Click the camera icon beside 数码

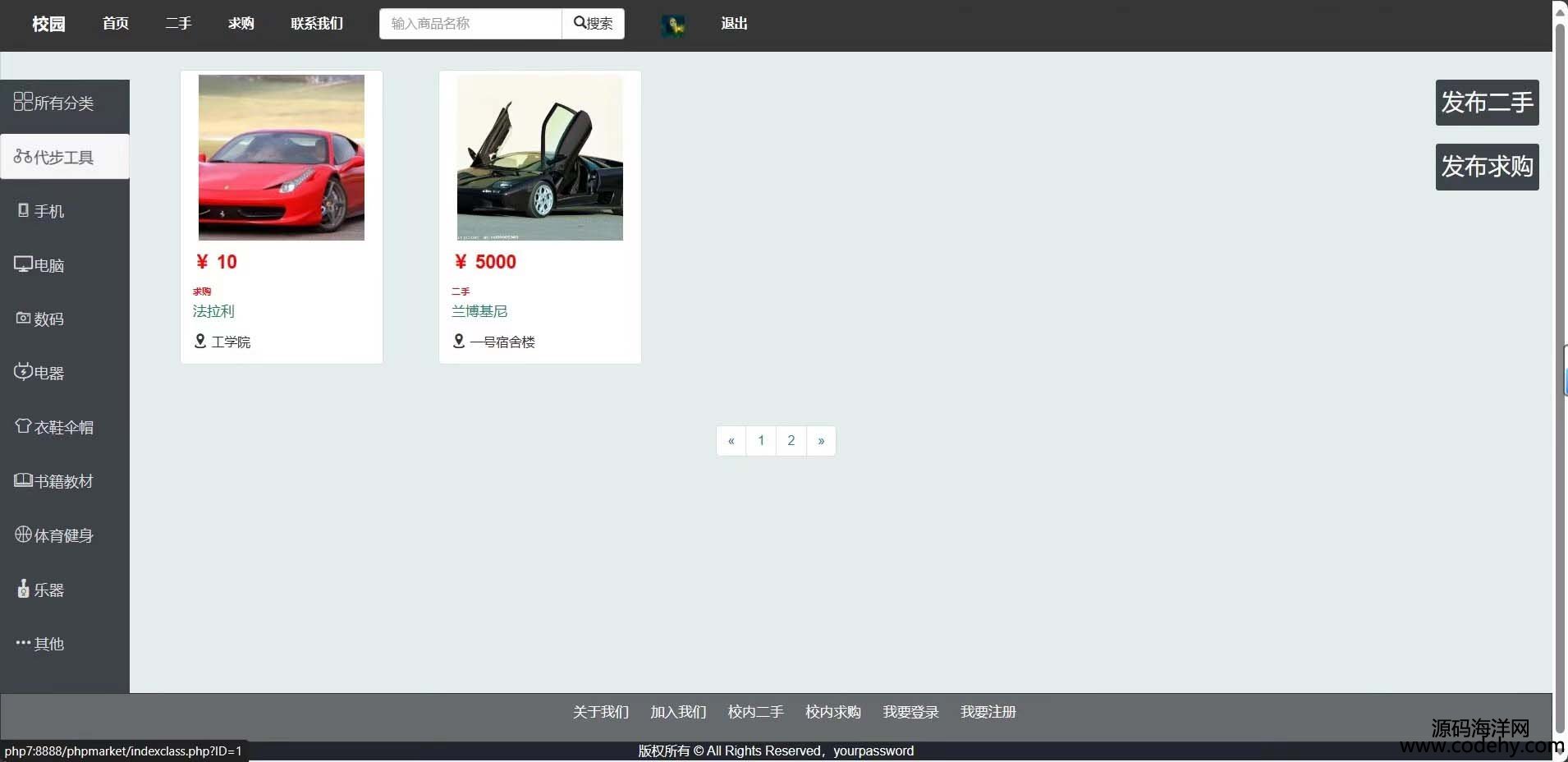(24, 318)
